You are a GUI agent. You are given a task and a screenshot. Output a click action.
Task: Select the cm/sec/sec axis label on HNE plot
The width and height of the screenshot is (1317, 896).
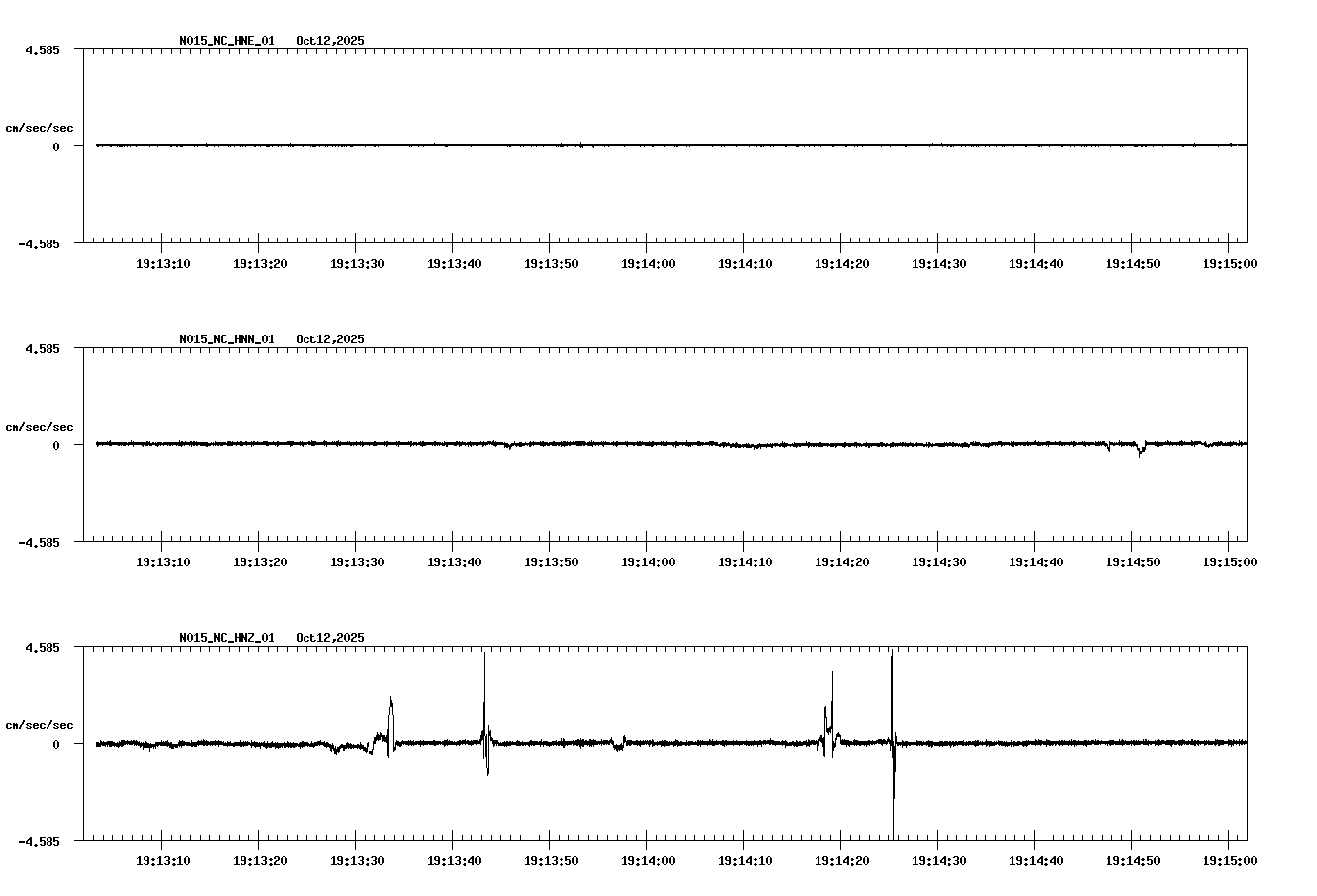pos(39,125)
